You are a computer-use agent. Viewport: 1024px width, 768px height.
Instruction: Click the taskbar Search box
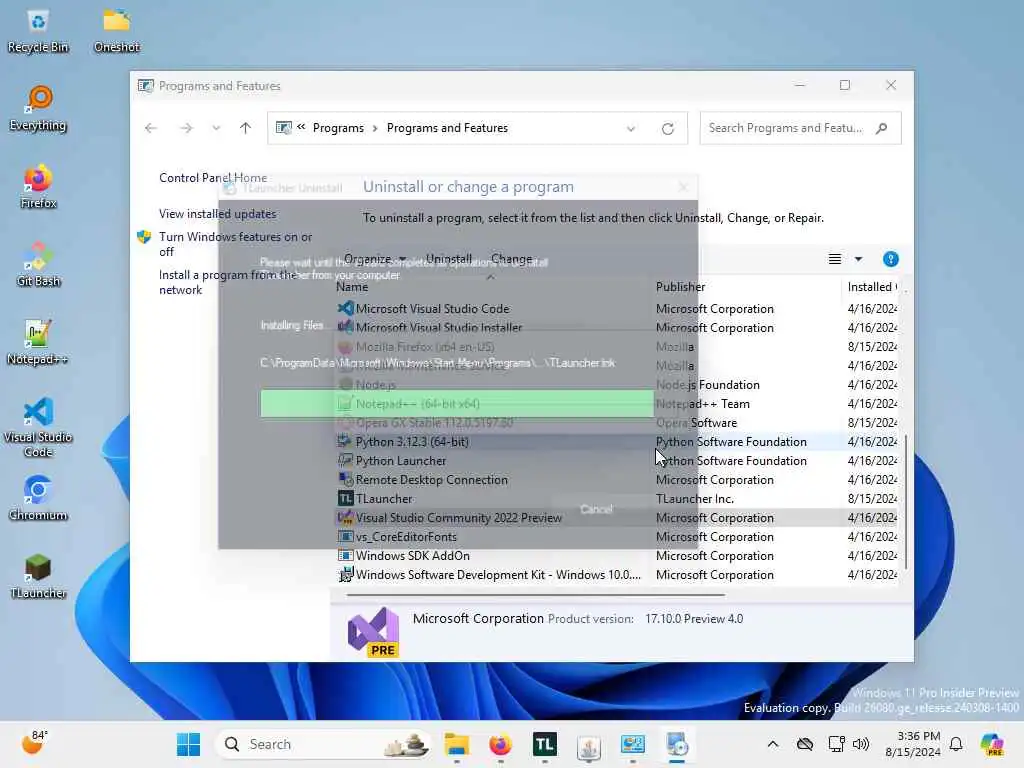(325, 744)
